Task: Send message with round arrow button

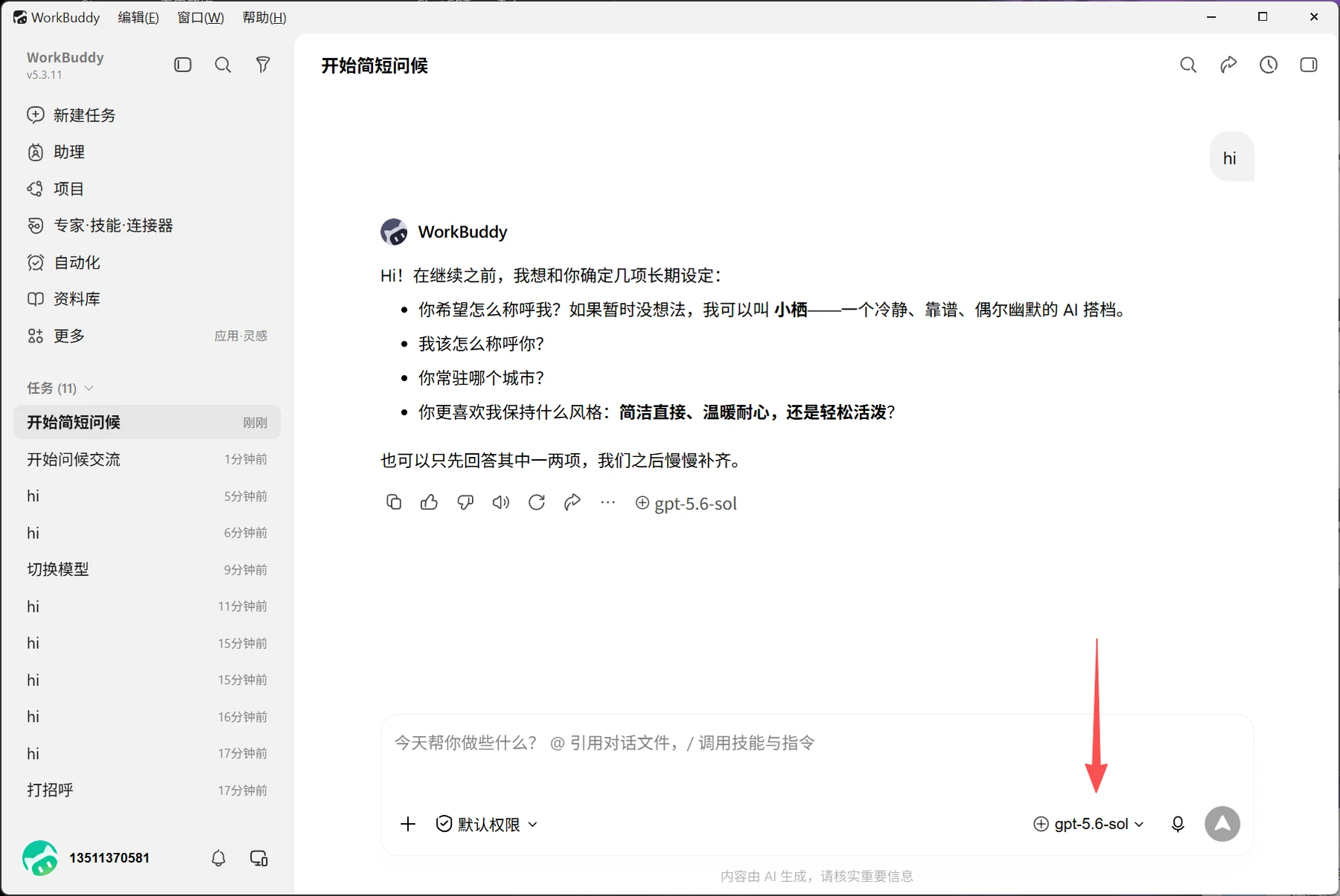Action: tap(1222, 824)
